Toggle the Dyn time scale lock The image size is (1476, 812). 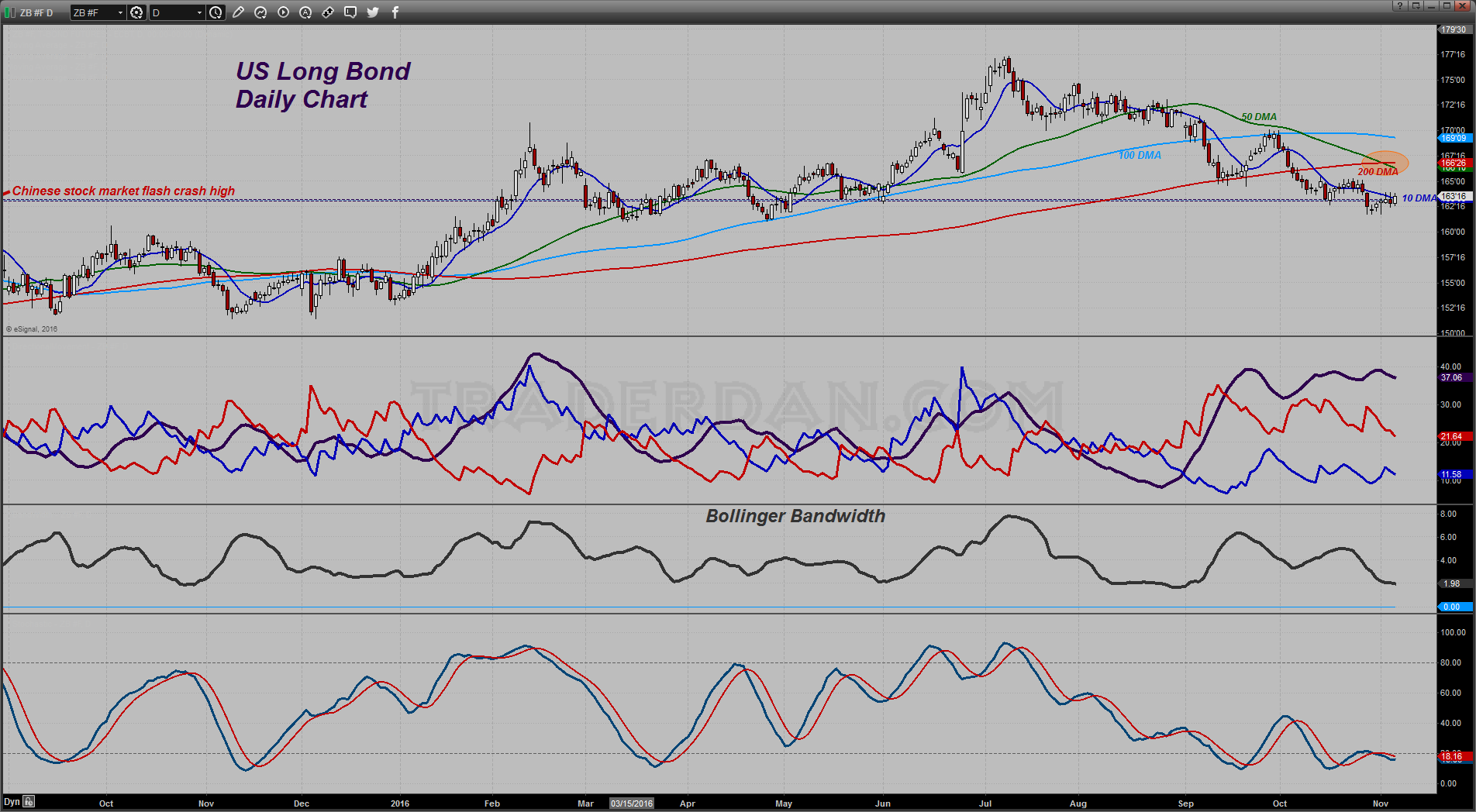[29, 802]
